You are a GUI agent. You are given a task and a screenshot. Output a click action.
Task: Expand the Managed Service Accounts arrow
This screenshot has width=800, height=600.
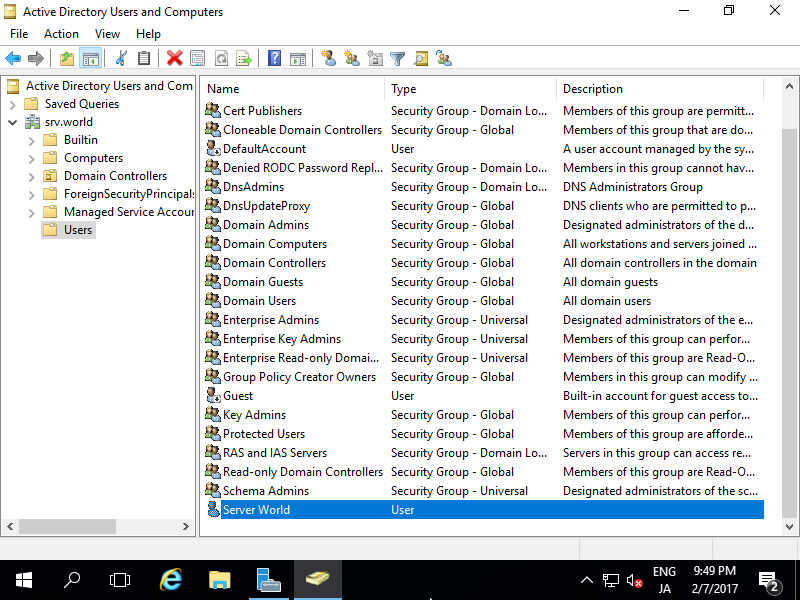click(x=32, y=212)
